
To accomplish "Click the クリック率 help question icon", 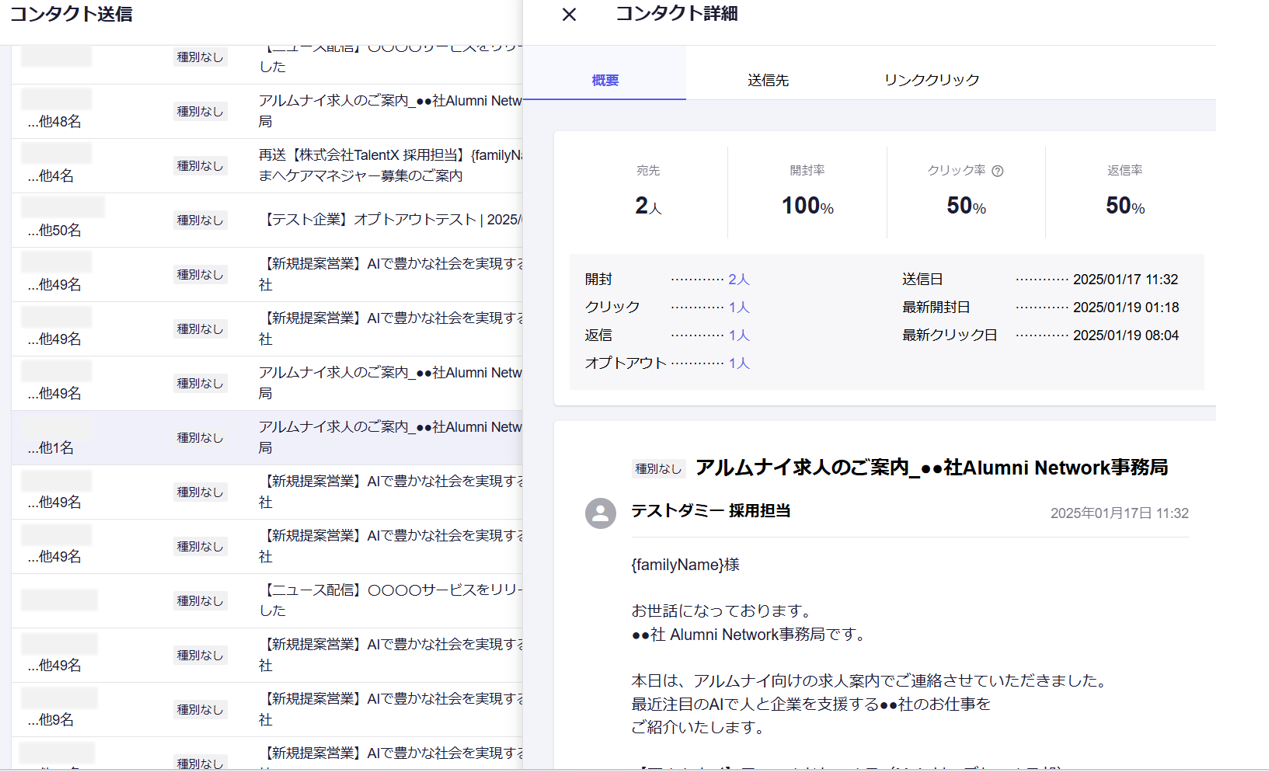I will [997, 171].
